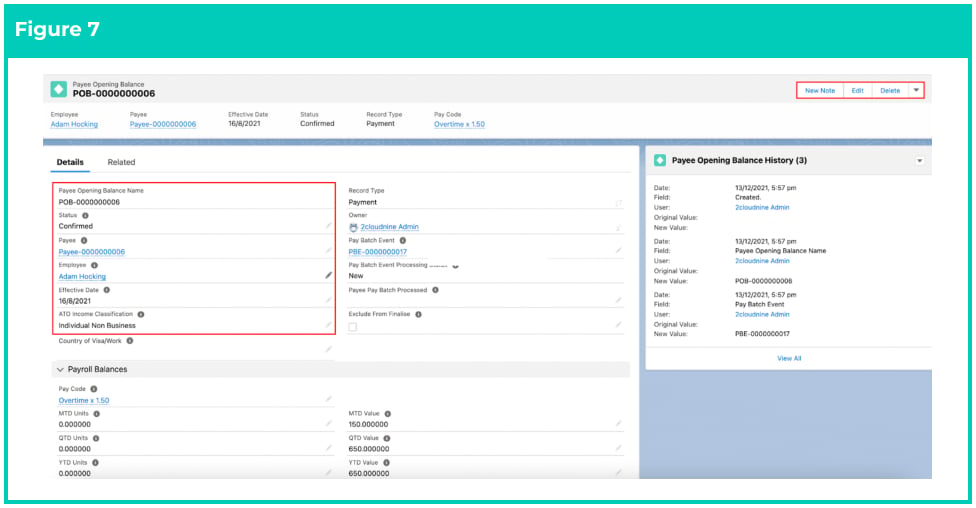Click the Delete button
This screenshot has width=976, height=508.
890,90
